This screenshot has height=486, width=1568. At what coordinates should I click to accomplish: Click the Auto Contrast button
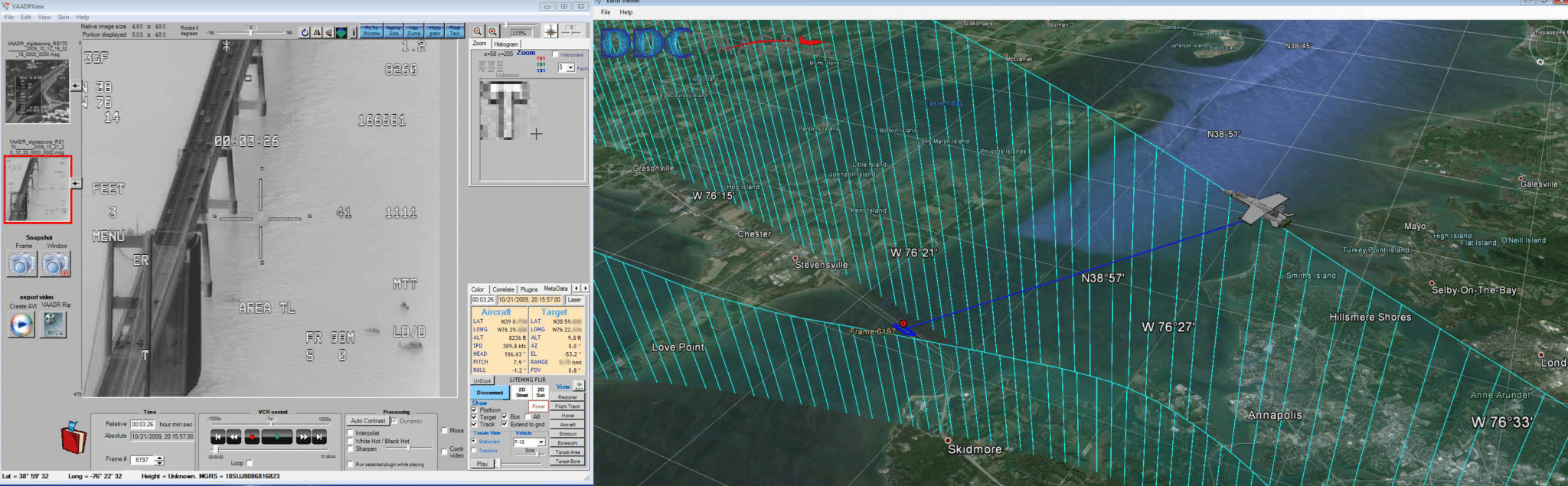coord(367,421)
